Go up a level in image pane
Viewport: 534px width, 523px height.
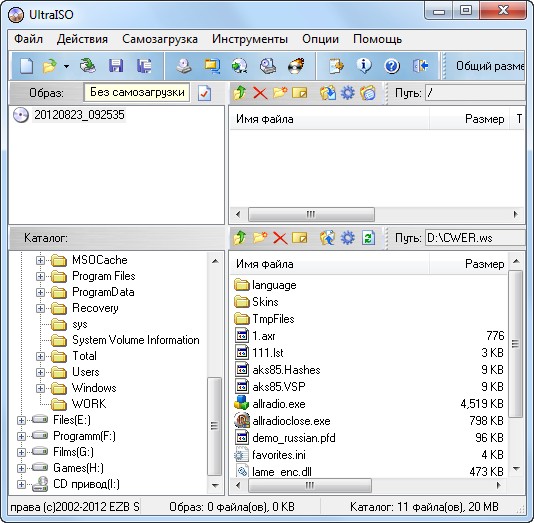(x=240, y=93)
